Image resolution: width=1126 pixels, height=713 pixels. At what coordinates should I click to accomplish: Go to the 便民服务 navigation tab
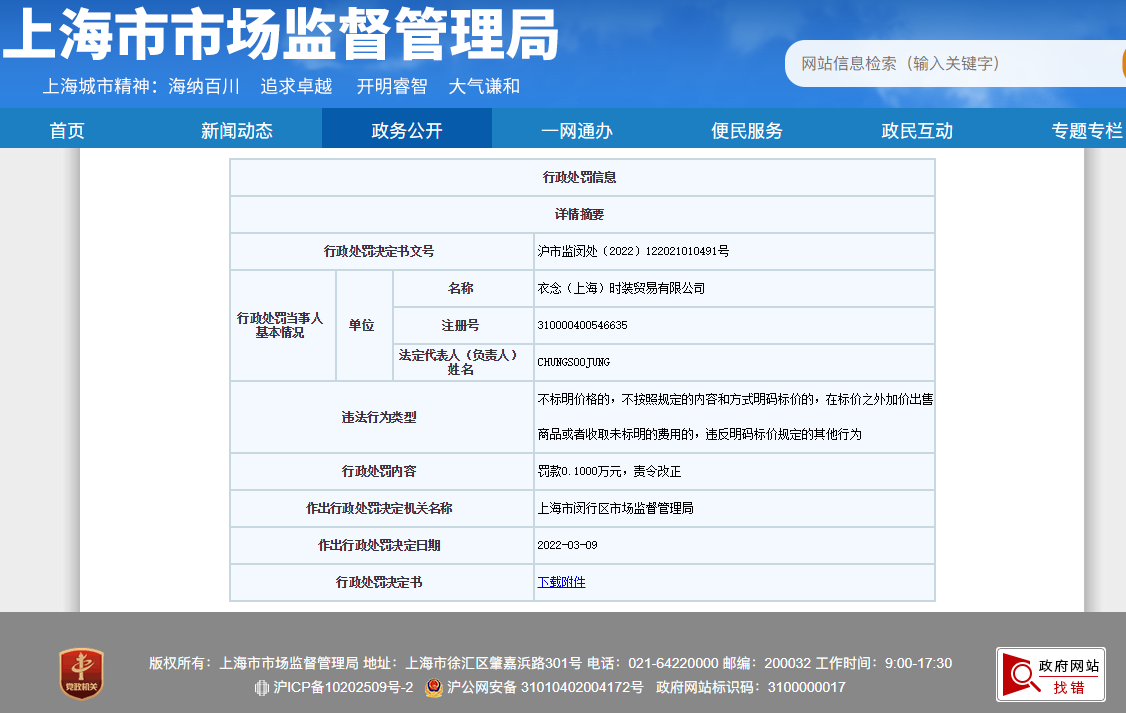click(747, 131)
